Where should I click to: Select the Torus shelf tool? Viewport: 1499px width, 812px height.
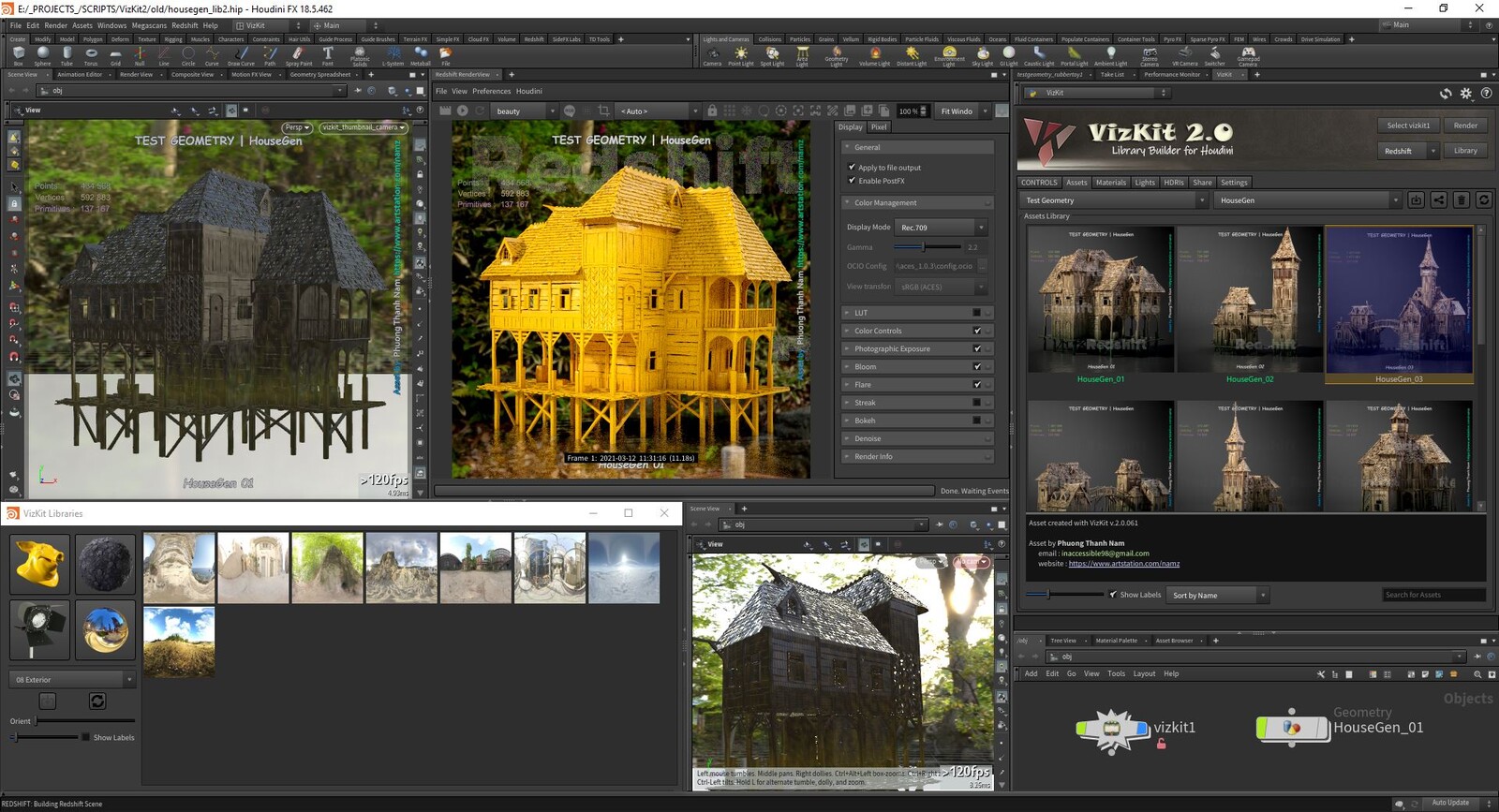[x=91, y=56]
